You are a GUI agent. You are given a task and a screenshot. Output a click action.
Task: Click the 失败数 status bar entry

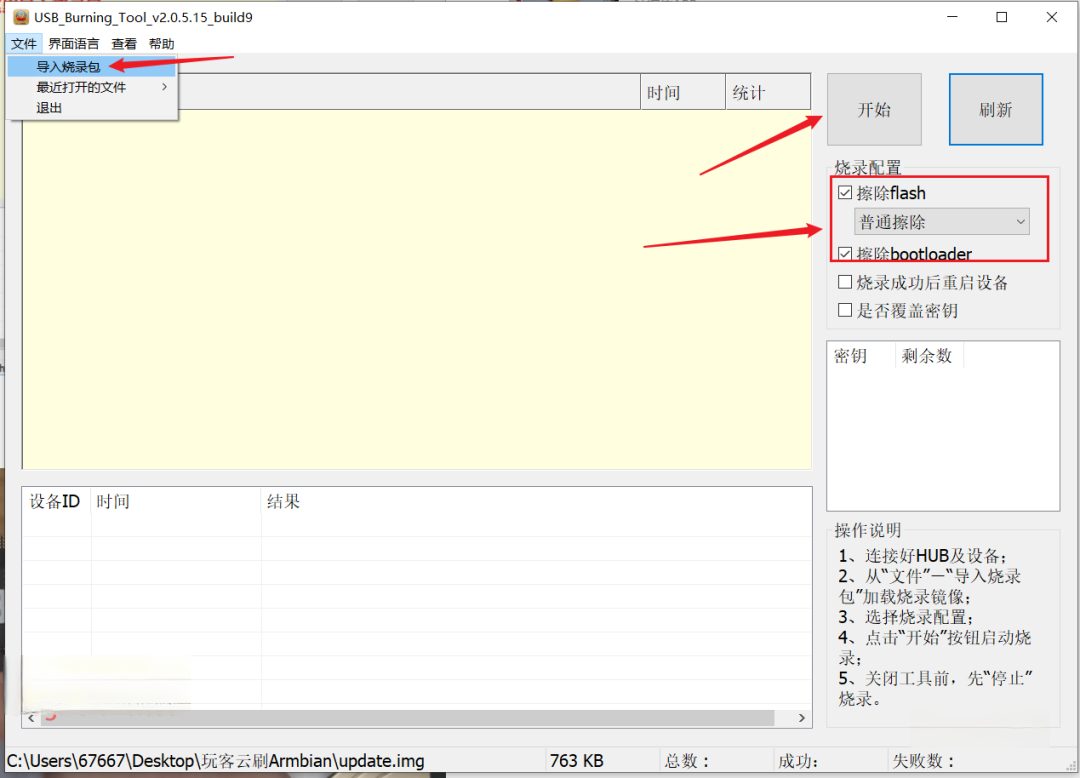(x=924, y=761)
